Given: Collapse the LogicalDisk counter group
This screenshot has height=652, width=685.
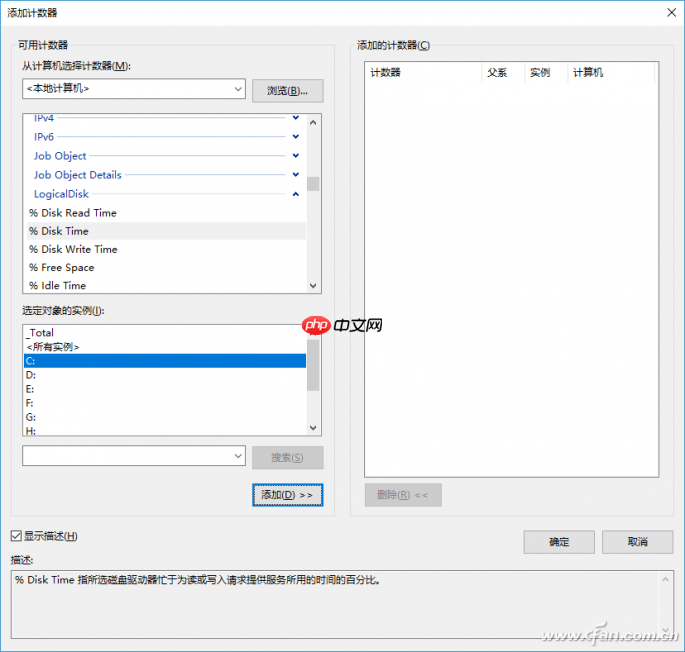Looking at the screenshot, I should pos(296,194).
